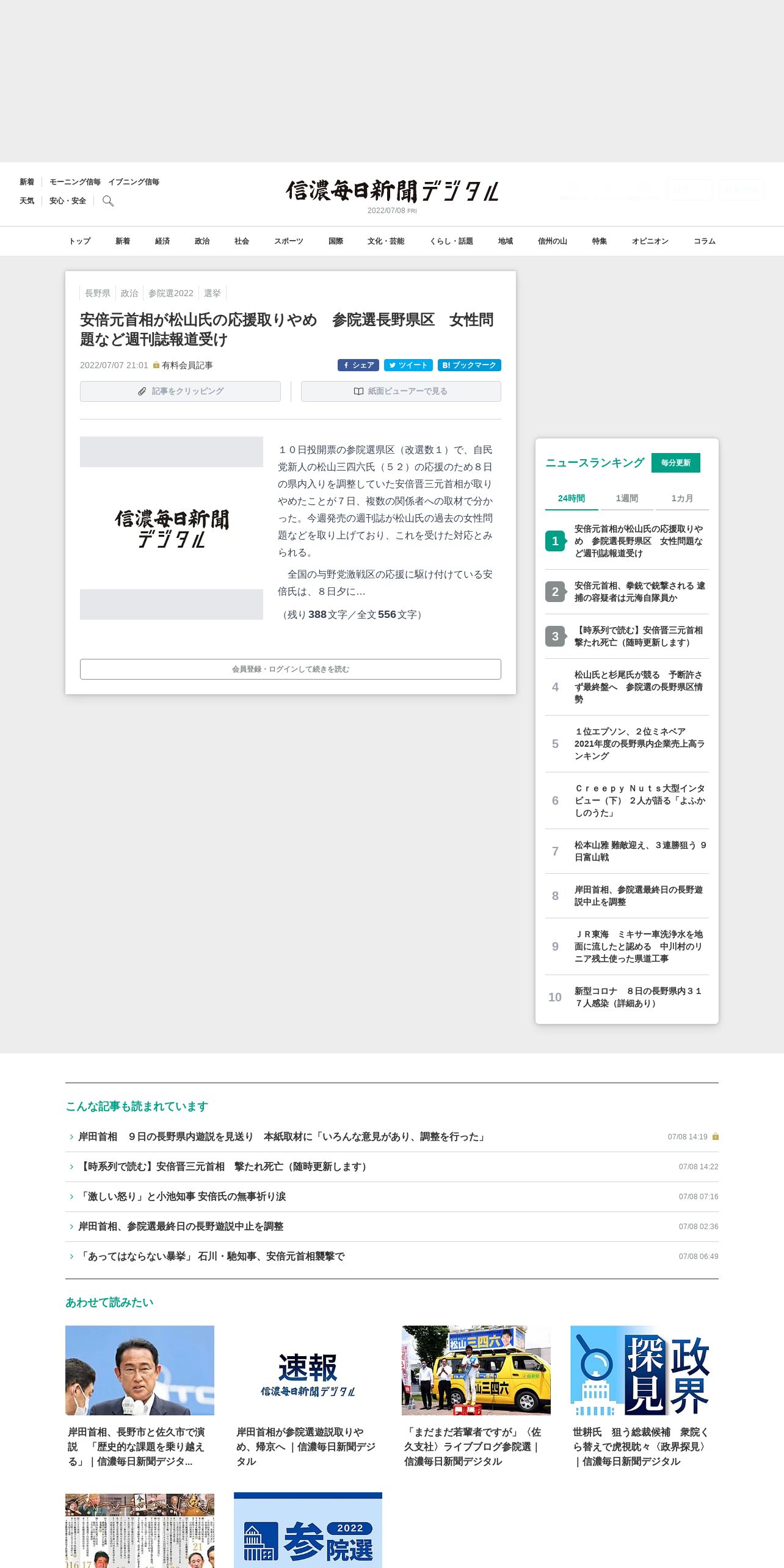
Task: Click the 長野県 article tag
Action: click(98, 293)
